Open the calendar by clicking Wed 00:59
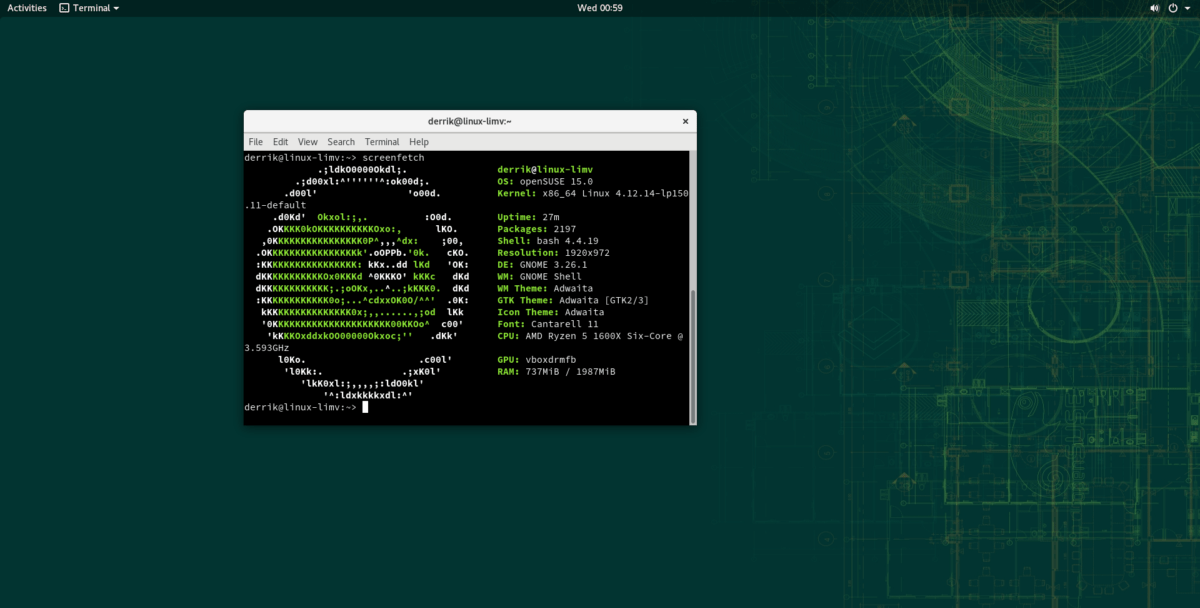1200x608 pixels. 599,7
